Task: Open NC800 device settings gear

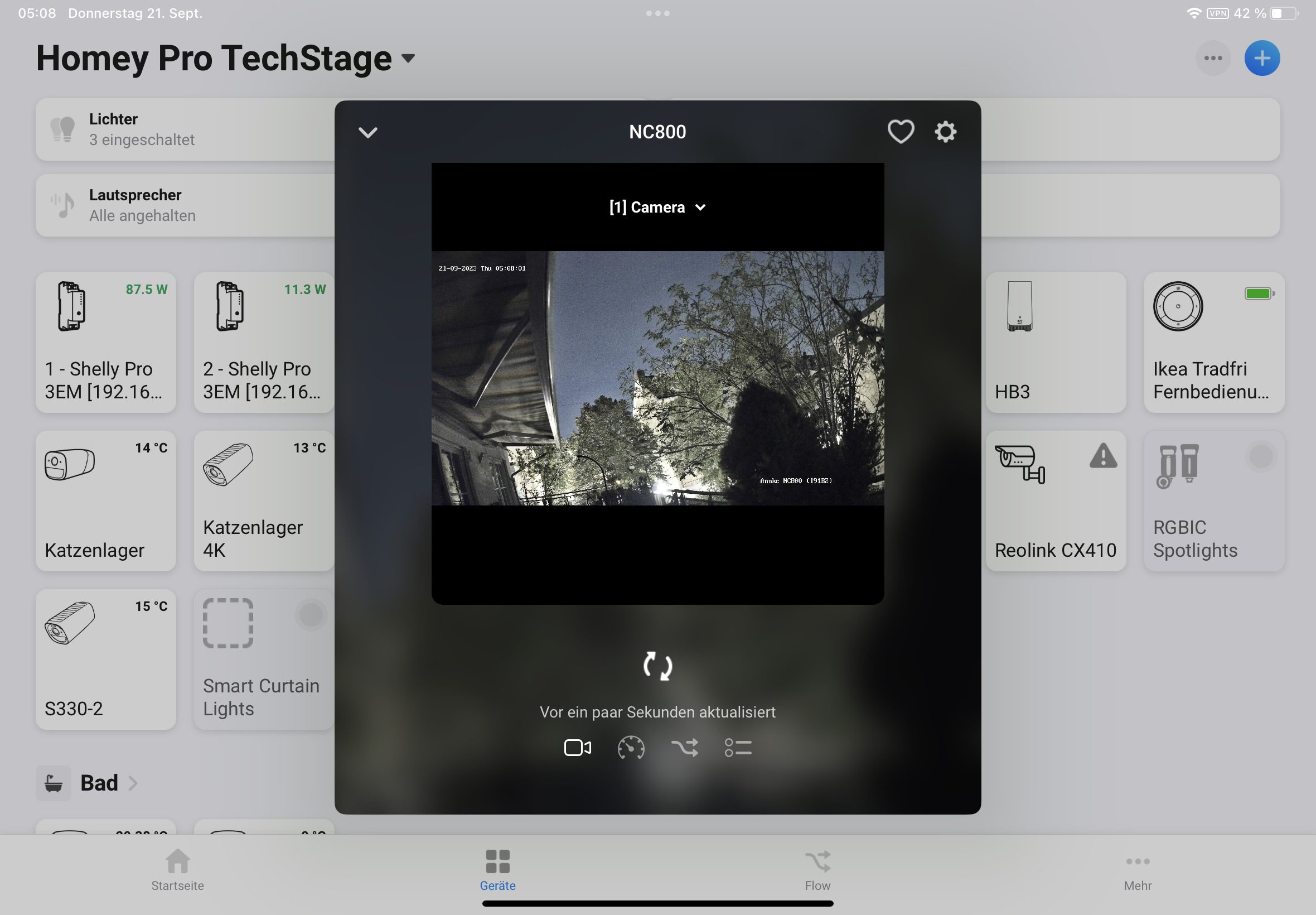Action: pos(945,132)
